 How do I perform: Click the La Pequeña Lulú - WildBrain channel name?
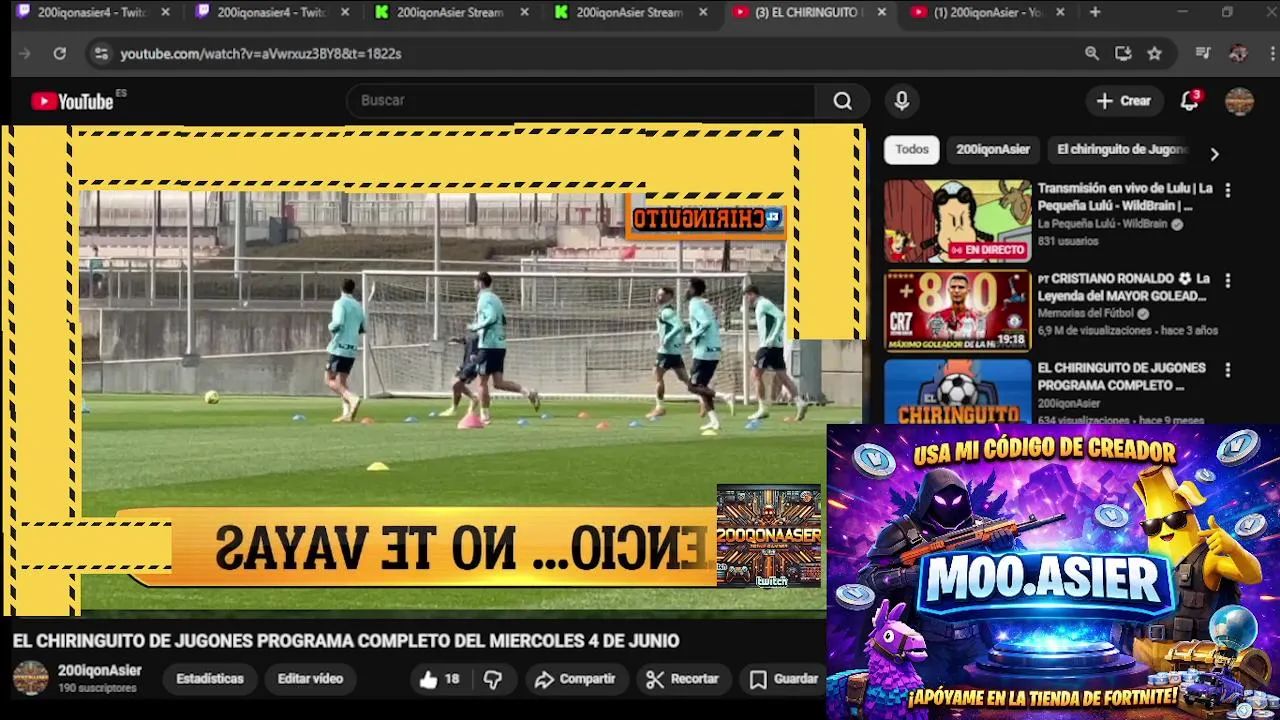click(1102, 224)
